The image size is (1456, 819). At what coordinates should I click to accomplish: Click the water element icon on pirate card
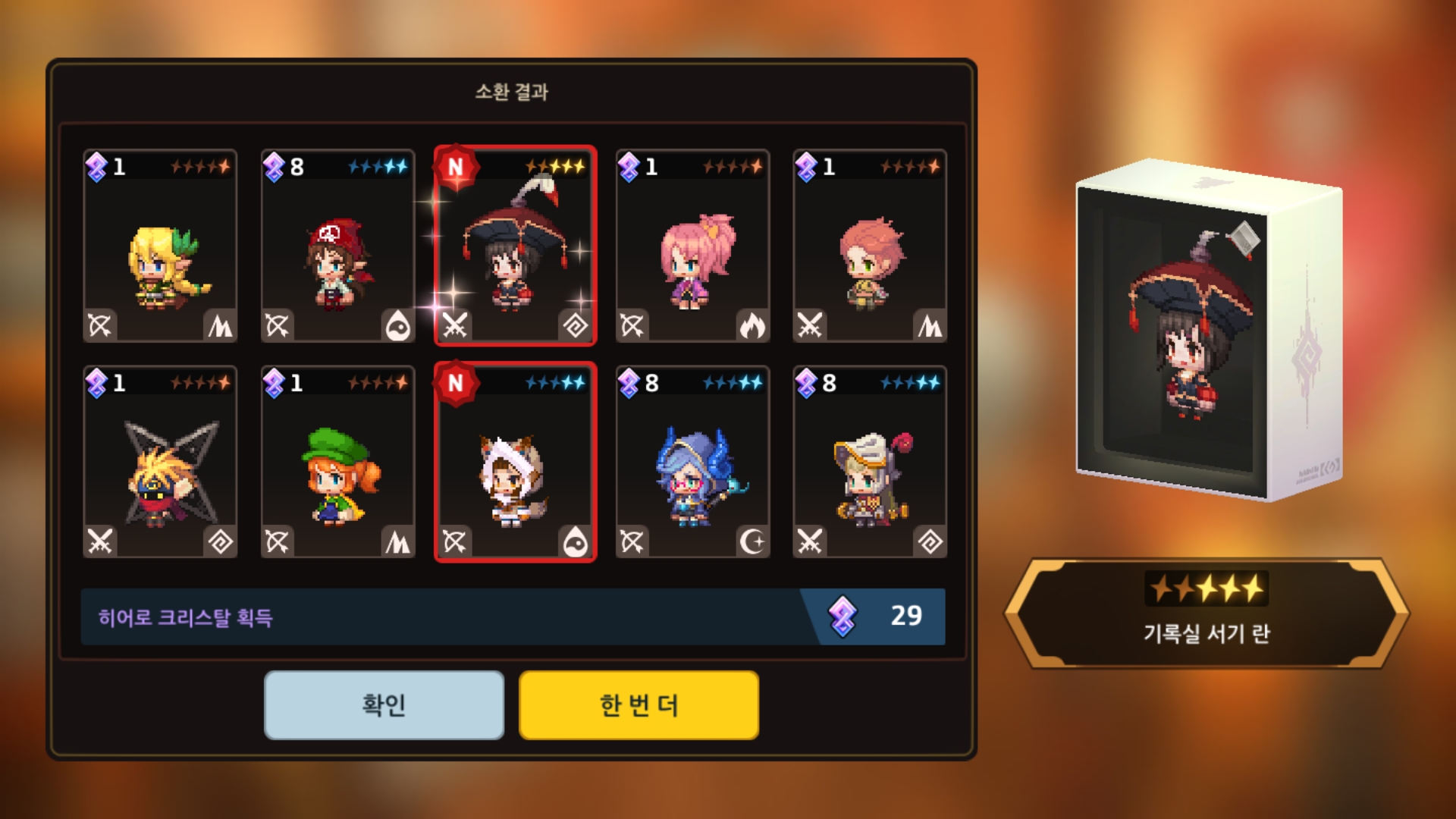[397, 325]
